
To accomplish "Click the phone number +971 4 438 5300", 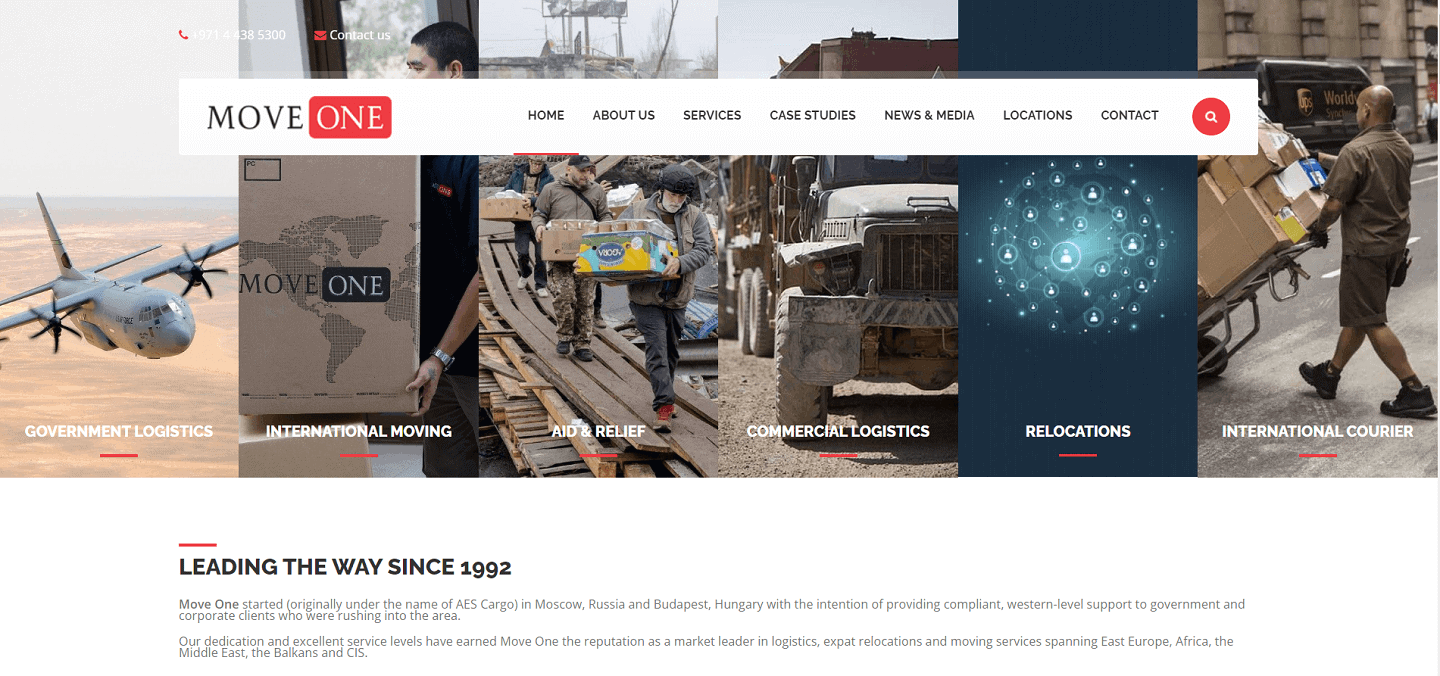I will [x=239, y=35].
